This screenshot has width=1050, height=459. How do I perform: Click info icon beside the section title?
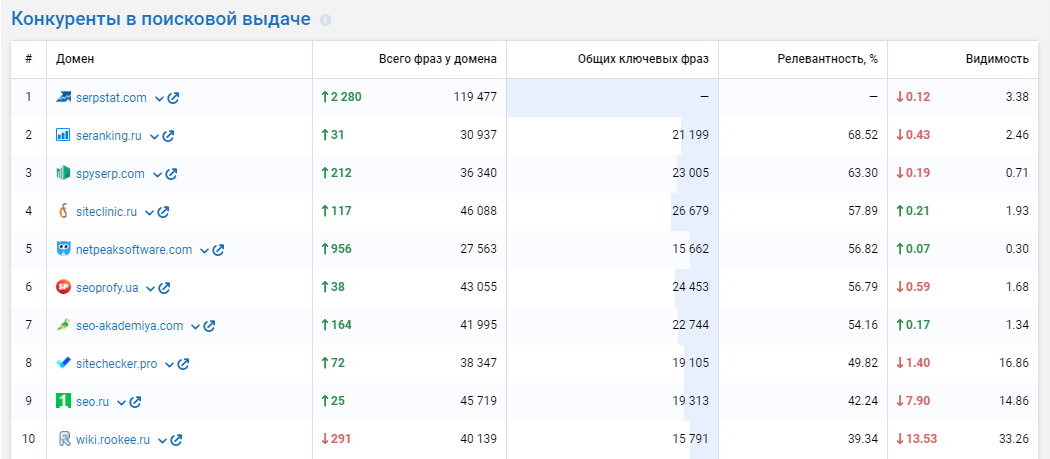click(325, 20)
